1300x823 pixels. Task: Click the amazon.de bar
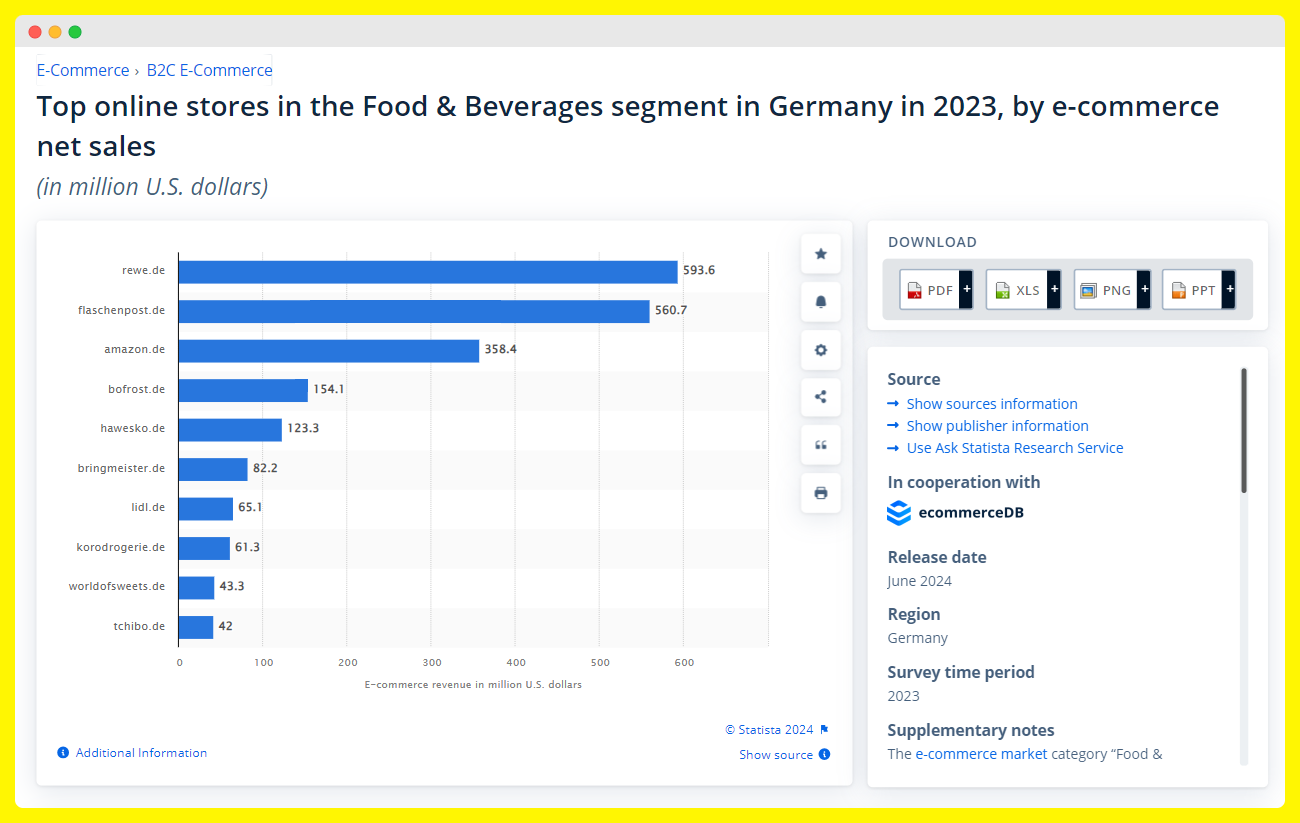(x=329, y=350)
